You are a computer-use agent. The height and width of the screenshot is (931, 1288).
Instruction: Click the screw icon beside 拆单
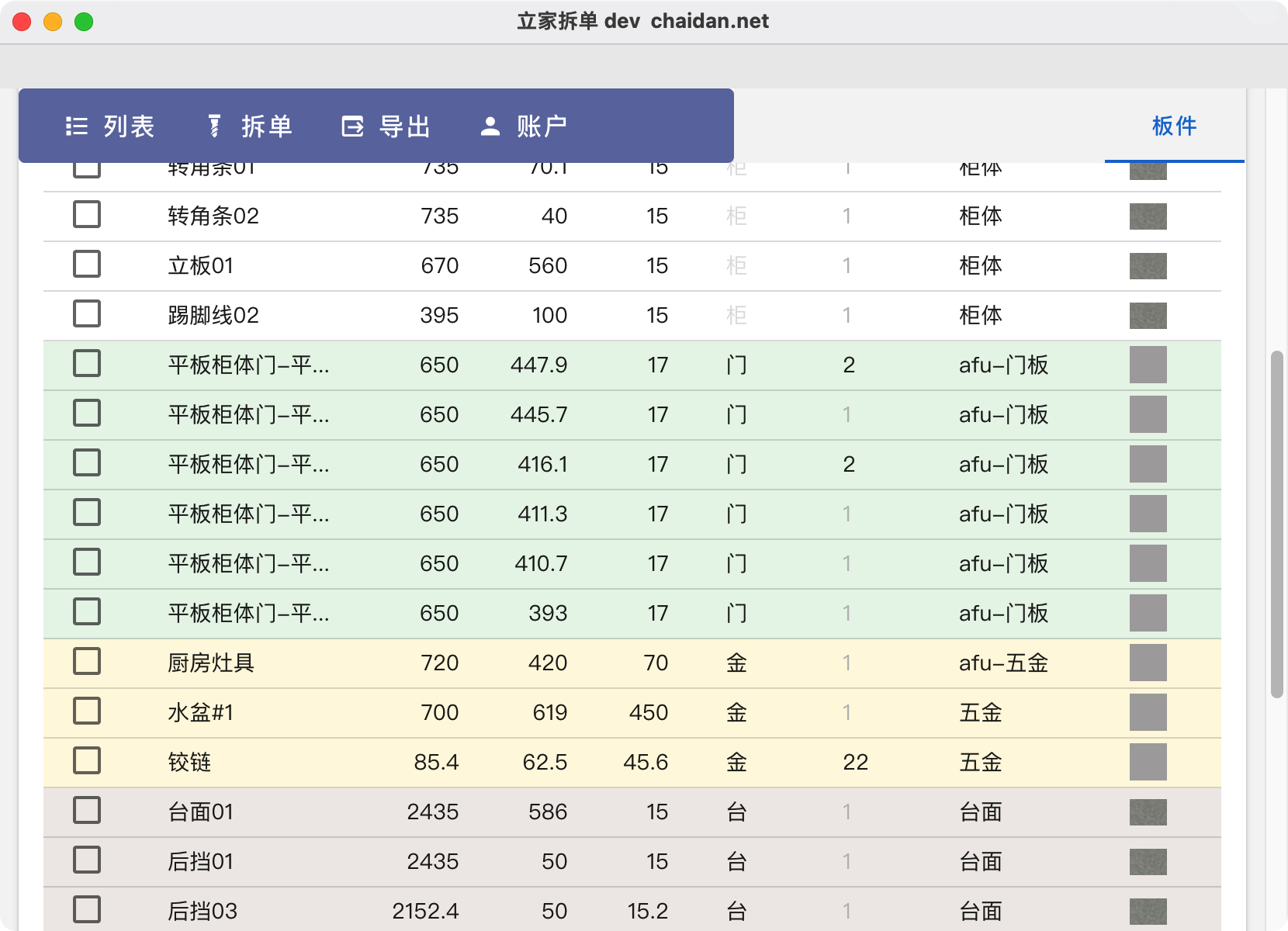[x=214, y=126]
